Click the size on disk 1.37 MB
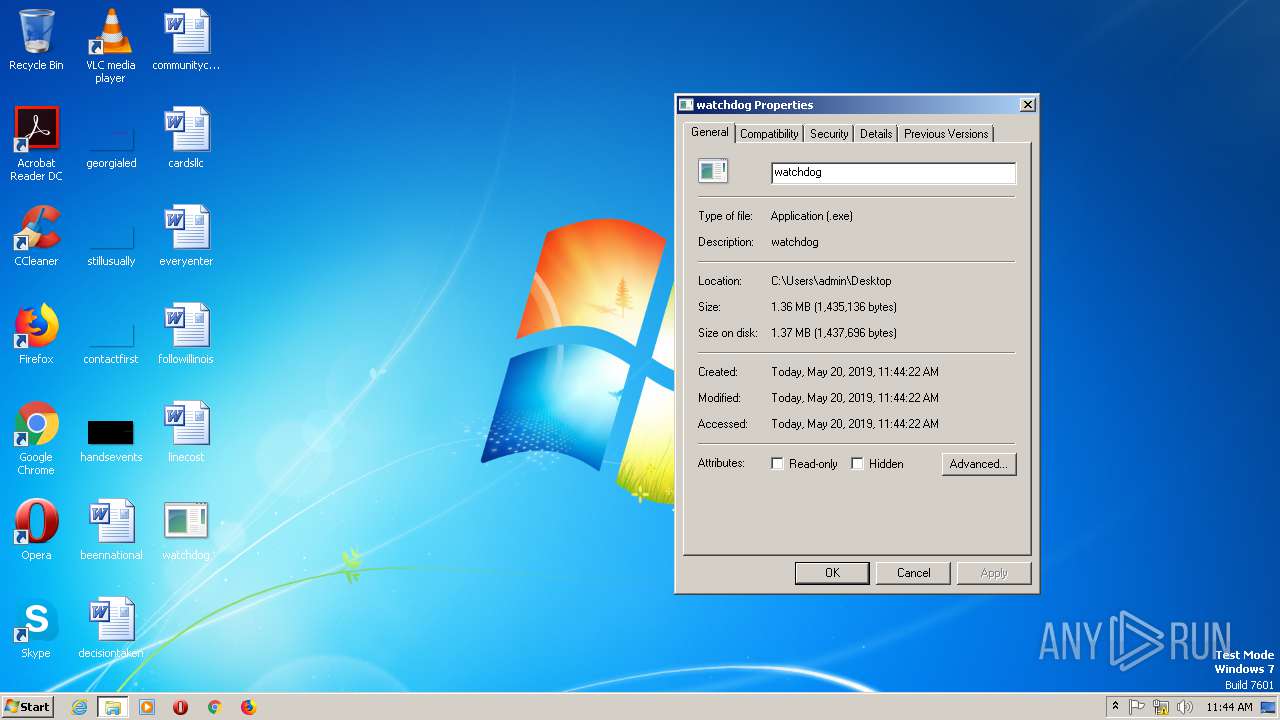Viewport: 1280px width, 720px height. pyautogui.click(x=834, y=333)
